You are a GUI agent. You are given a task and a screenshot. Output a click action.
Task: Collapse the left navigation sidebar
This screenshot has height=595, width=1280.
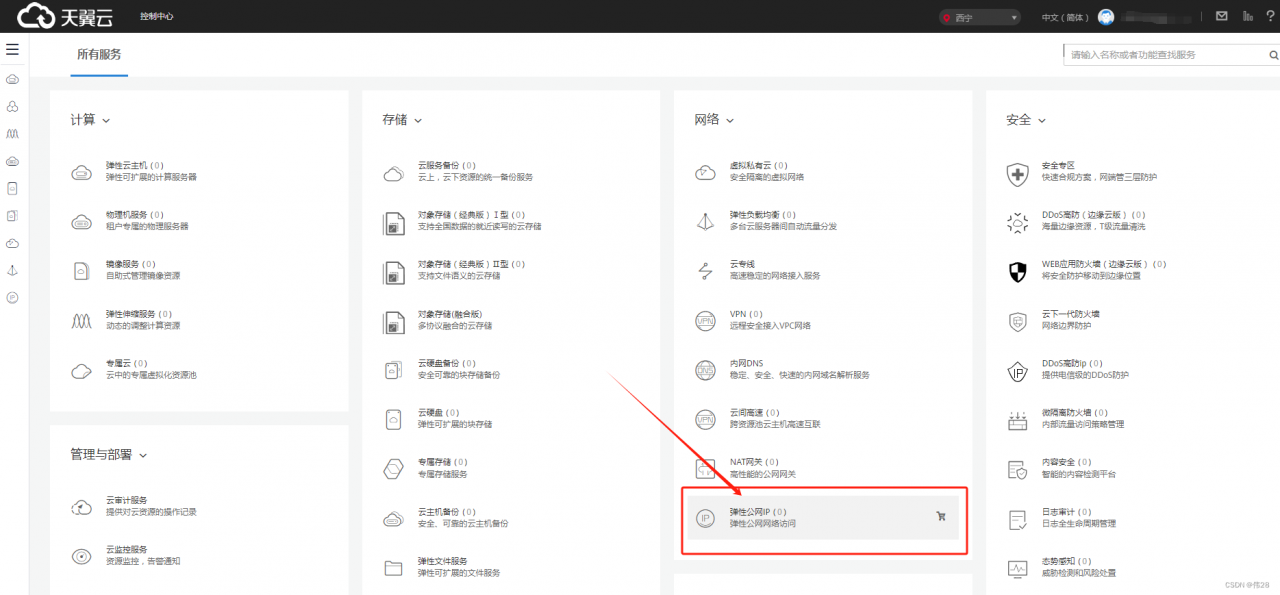pos(13,49)
